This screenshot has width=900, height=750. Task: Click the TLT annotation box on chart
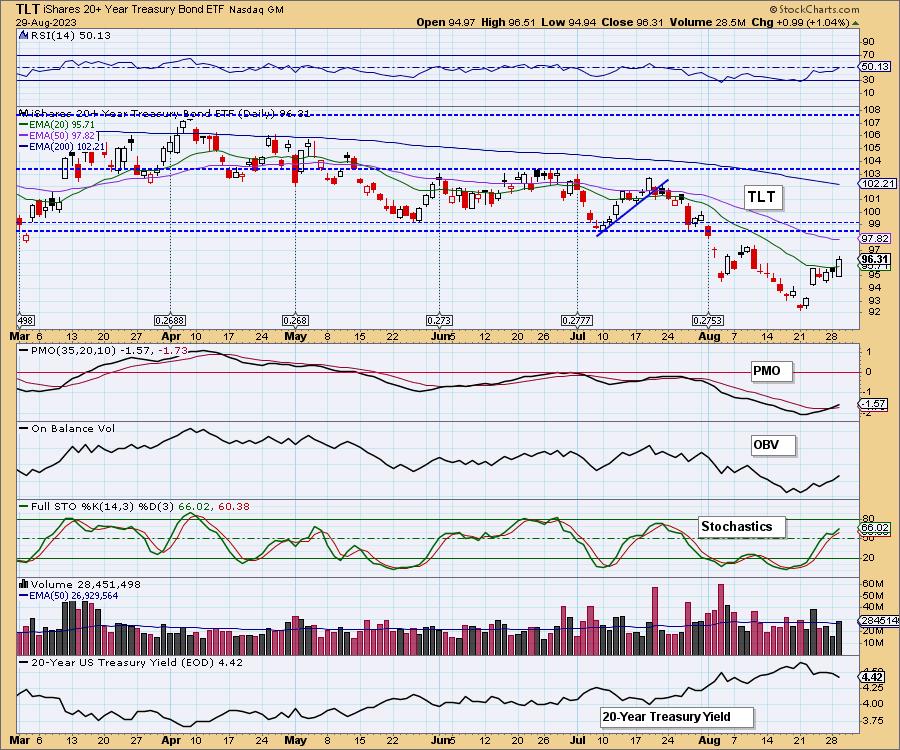pyautogui.click(x=762, y=197)
